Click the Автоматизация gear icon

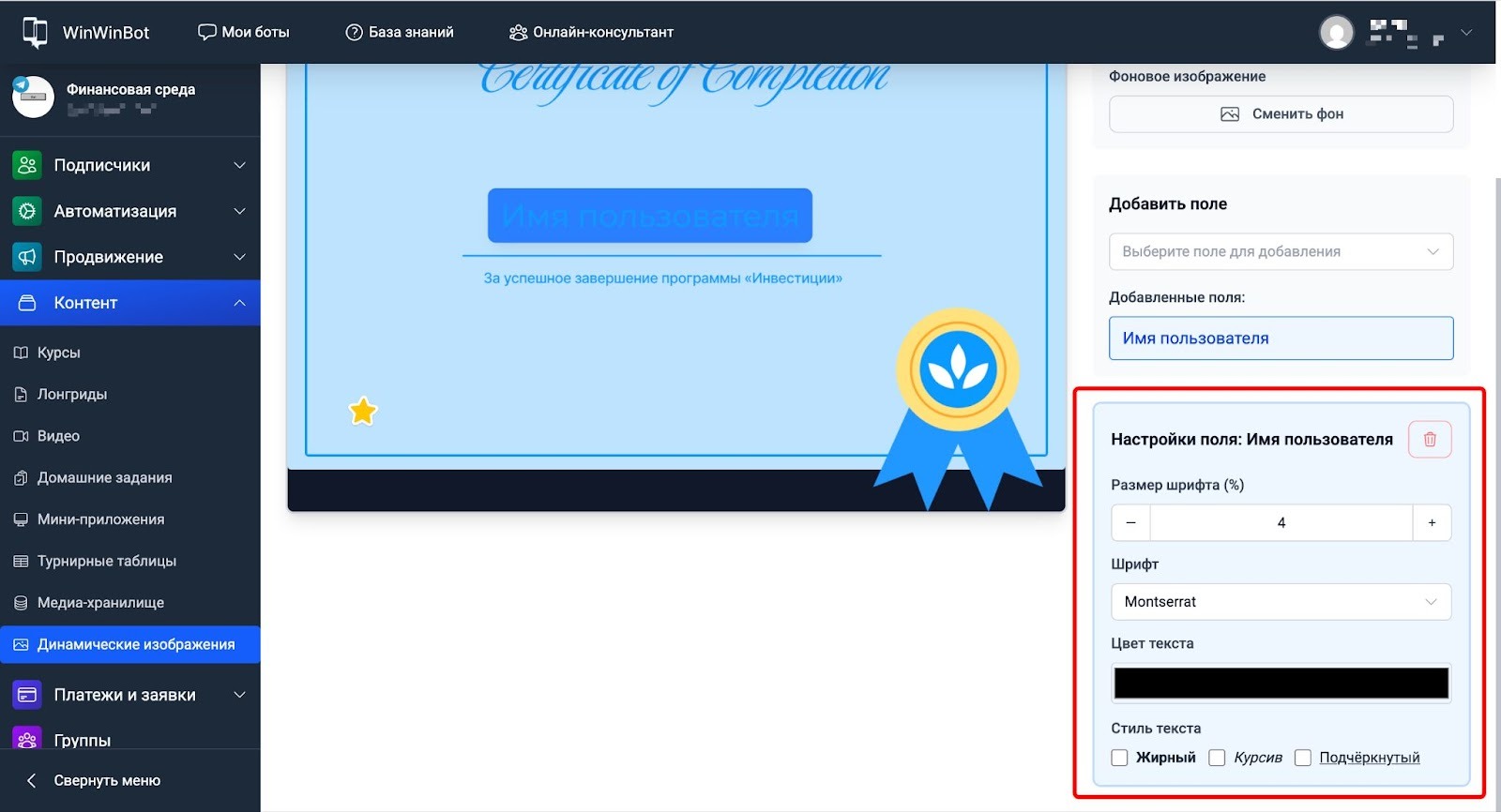(27, 211)
